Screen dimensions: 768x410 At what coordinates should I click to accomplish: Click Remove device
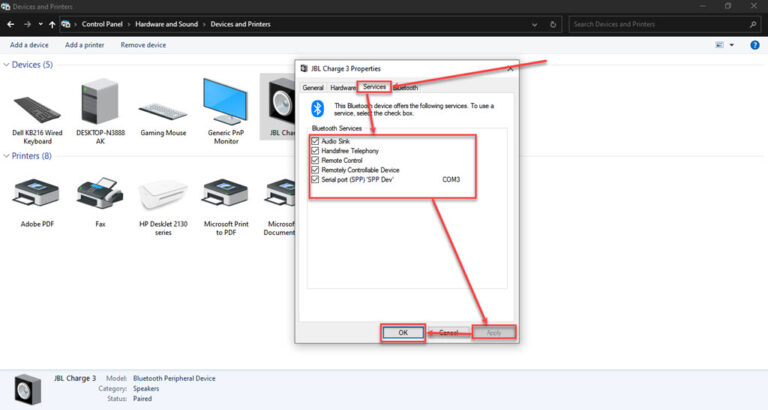click(143, 45)
